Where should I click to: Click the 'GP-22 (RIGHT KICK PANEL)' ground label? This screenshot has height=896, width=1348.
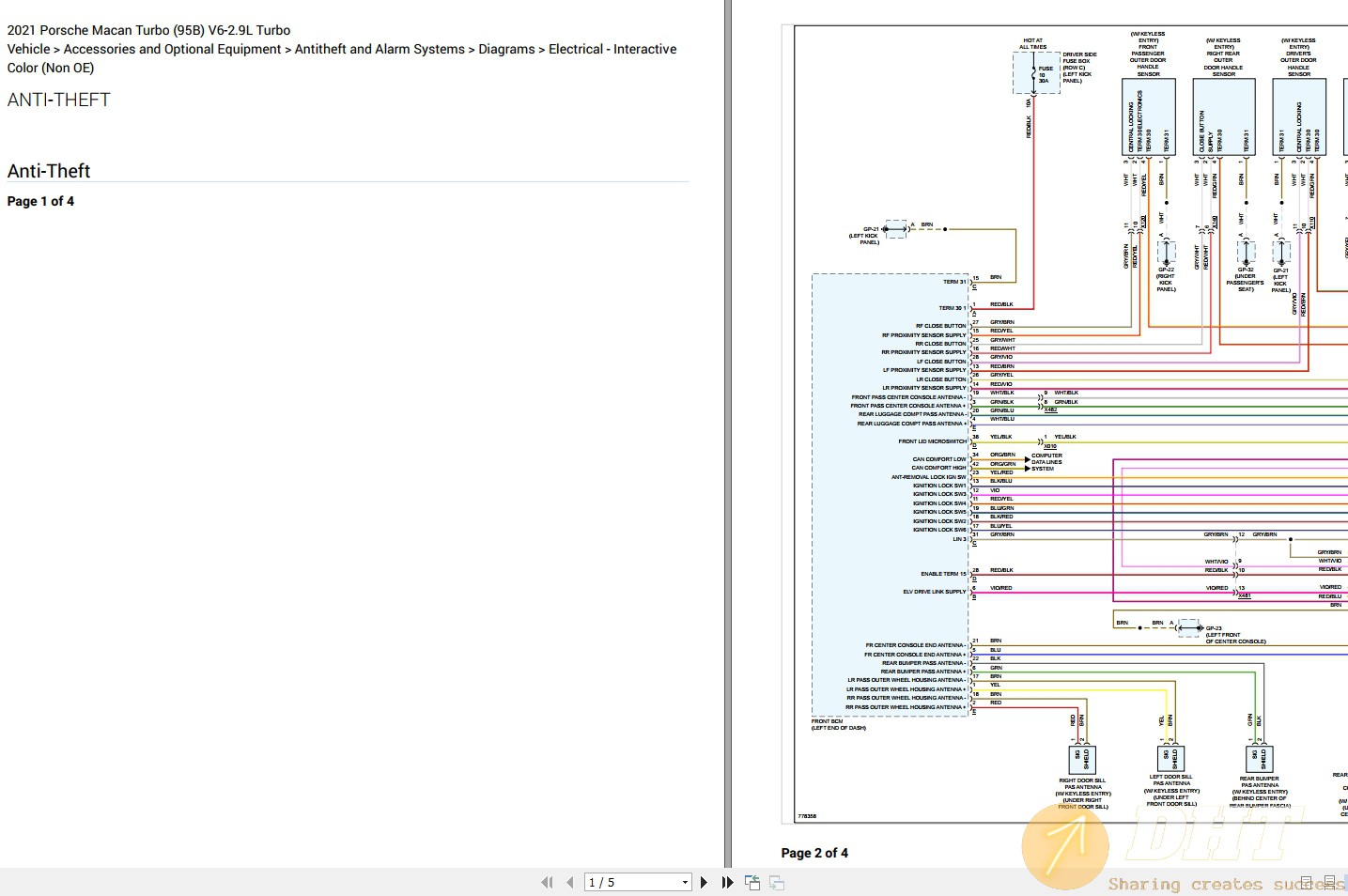1166,279
